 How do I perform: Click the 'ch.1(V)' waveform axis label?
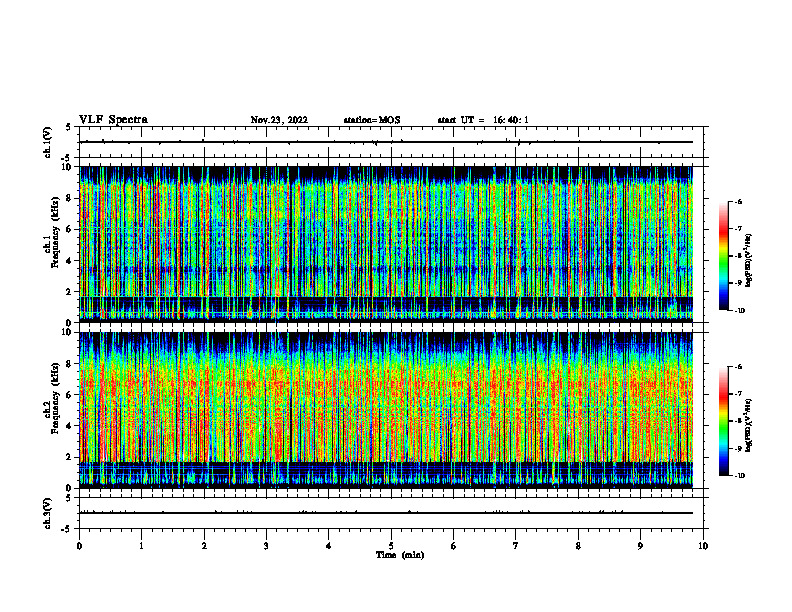[x=47, y=142]
